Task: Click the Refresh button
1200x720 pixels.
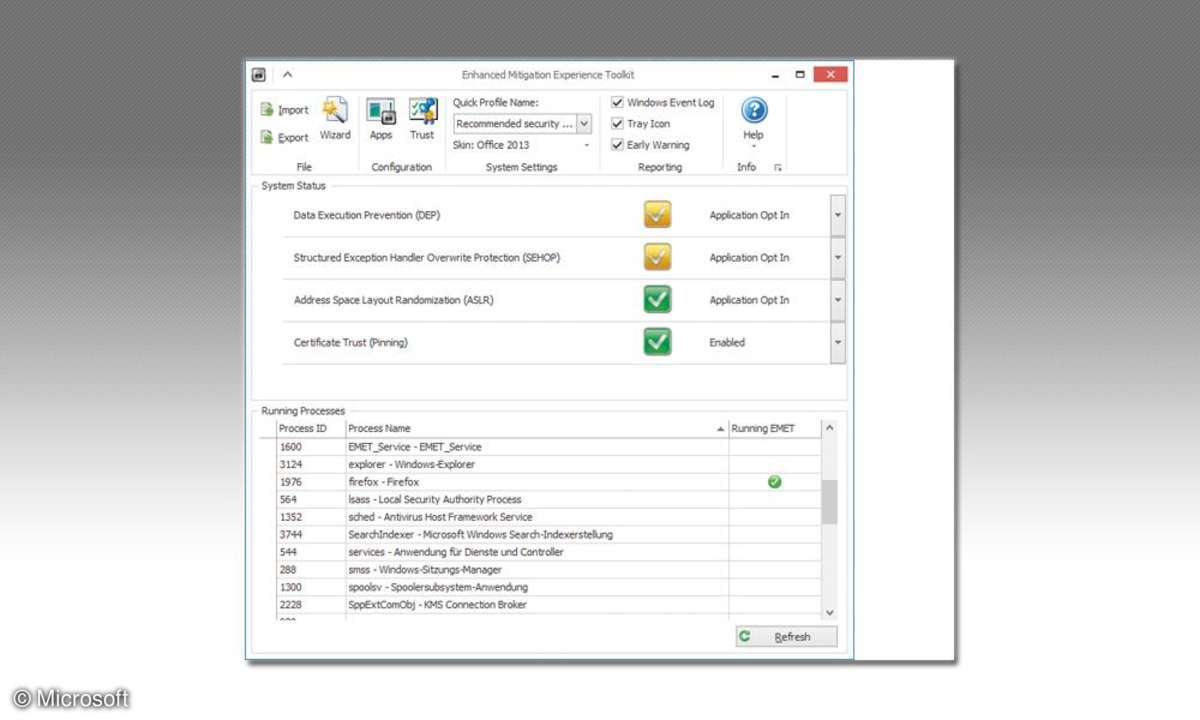Action: click(787, 637)
